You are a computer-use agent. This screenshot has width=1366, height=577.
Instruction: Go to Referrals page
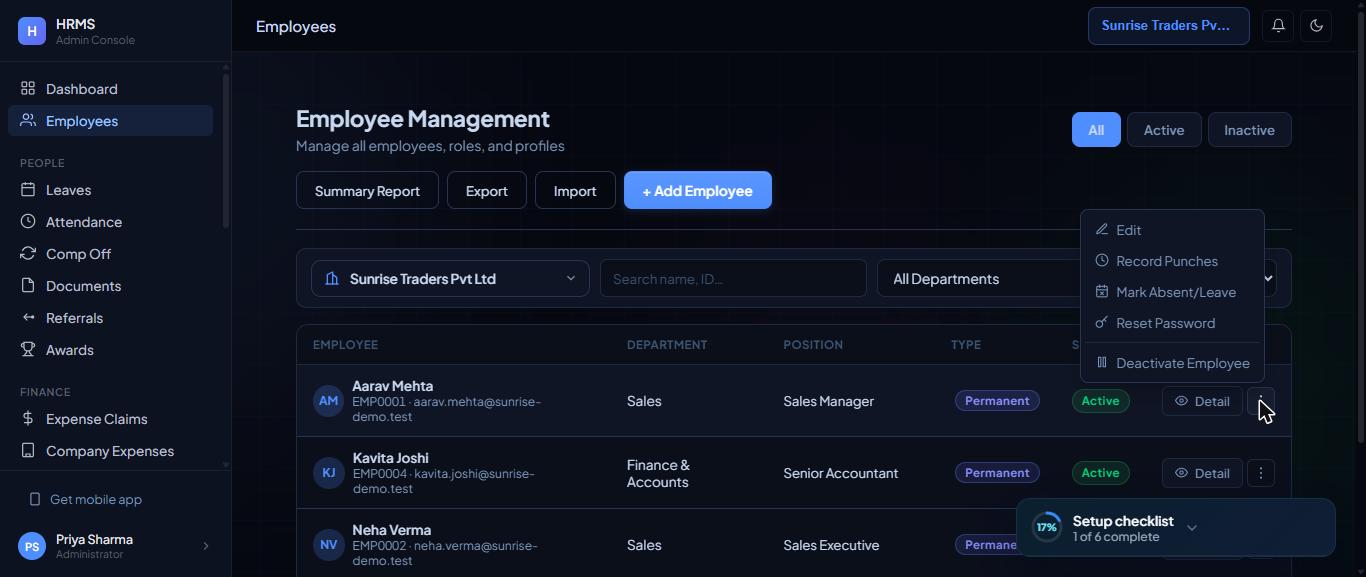tap(110, 318)
